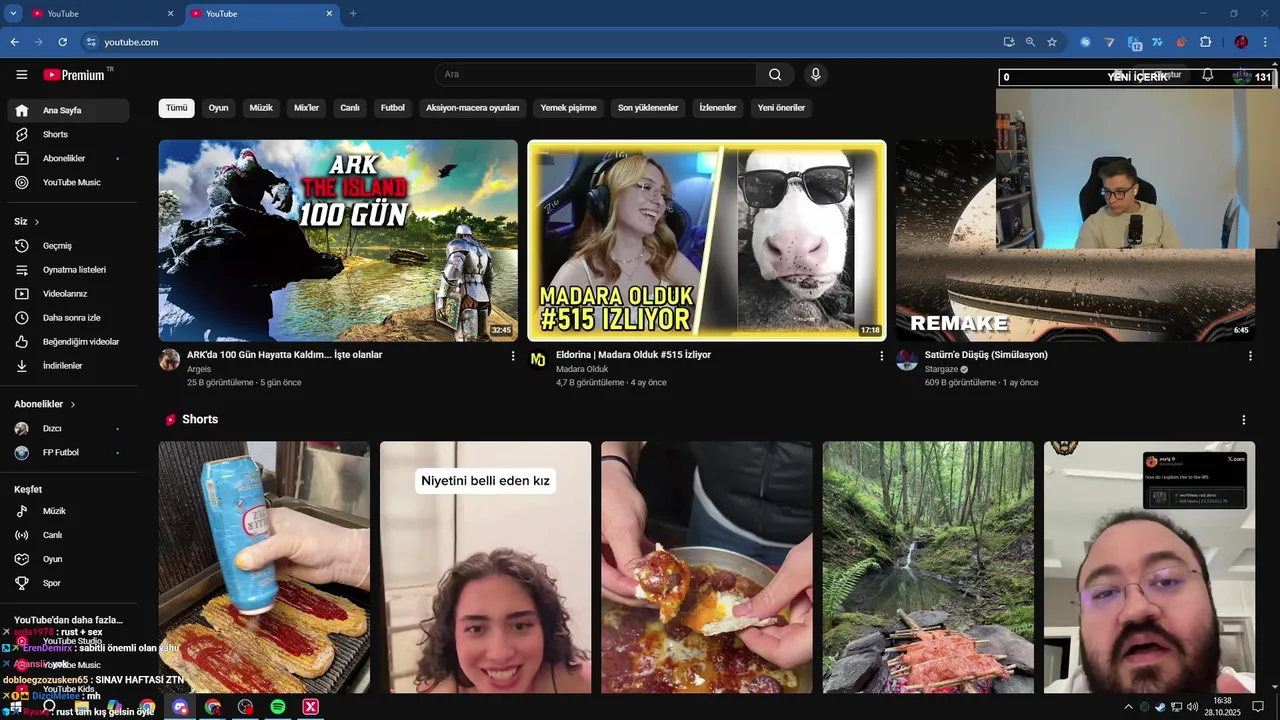Open the tab search dropdown

point(13,13)
